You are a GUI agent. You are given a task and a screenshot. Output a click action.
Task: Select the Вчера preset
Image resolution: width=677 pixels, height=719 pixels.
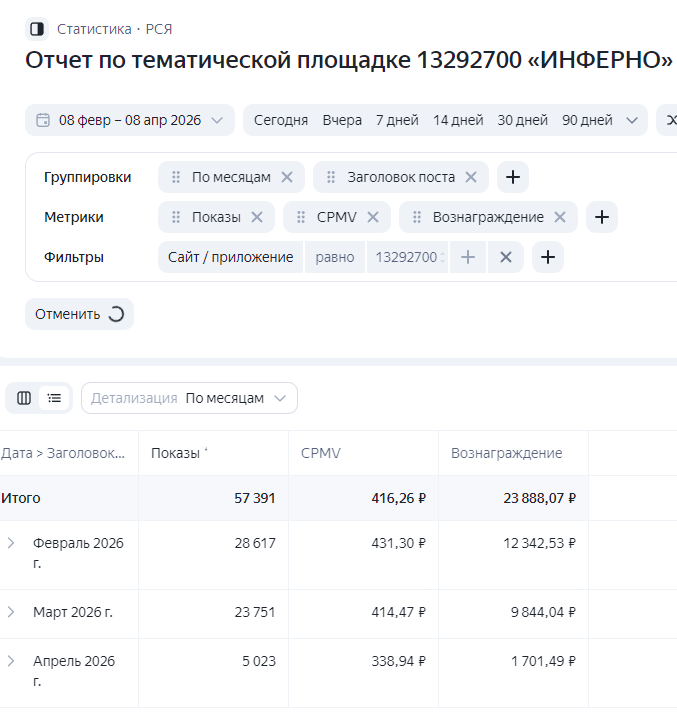(x=342, y=120)
